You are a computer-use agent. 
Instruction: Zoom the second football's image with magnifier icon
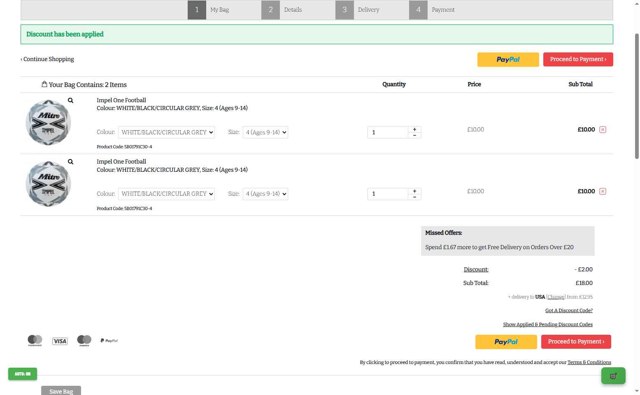tap(71, 162)
